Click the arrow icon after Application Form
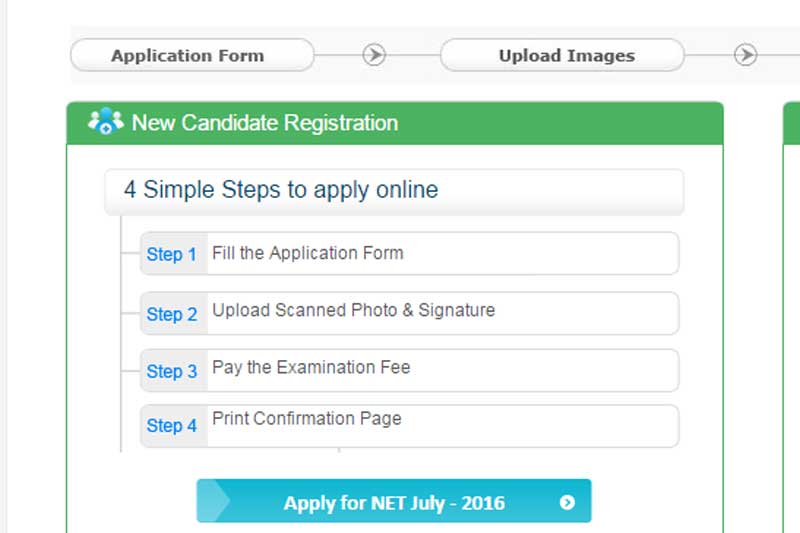Image resolution: width=800 pixels, height=533 pixels. pos(374,55)
